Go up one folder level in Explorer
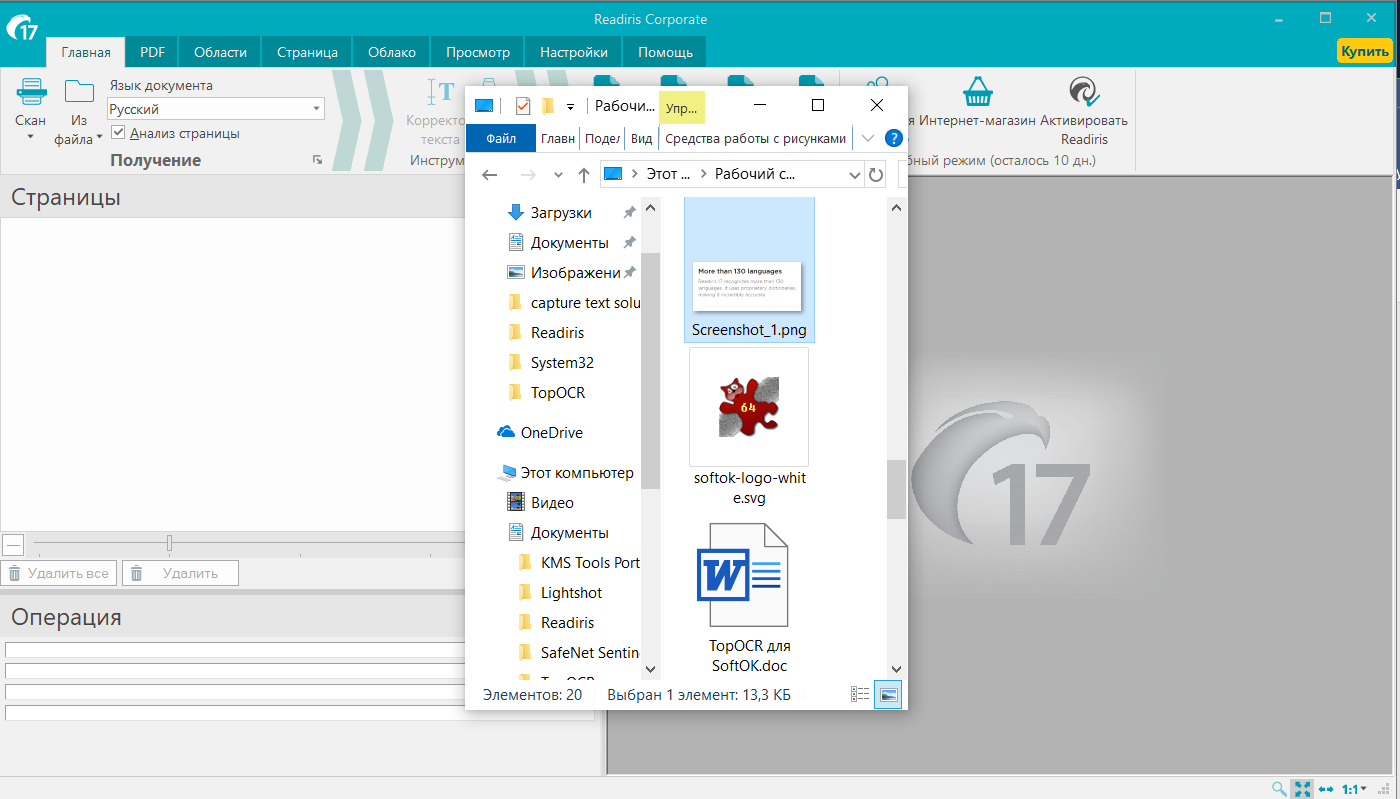The height and width of the screenshot is (799, 1400). 584,175
